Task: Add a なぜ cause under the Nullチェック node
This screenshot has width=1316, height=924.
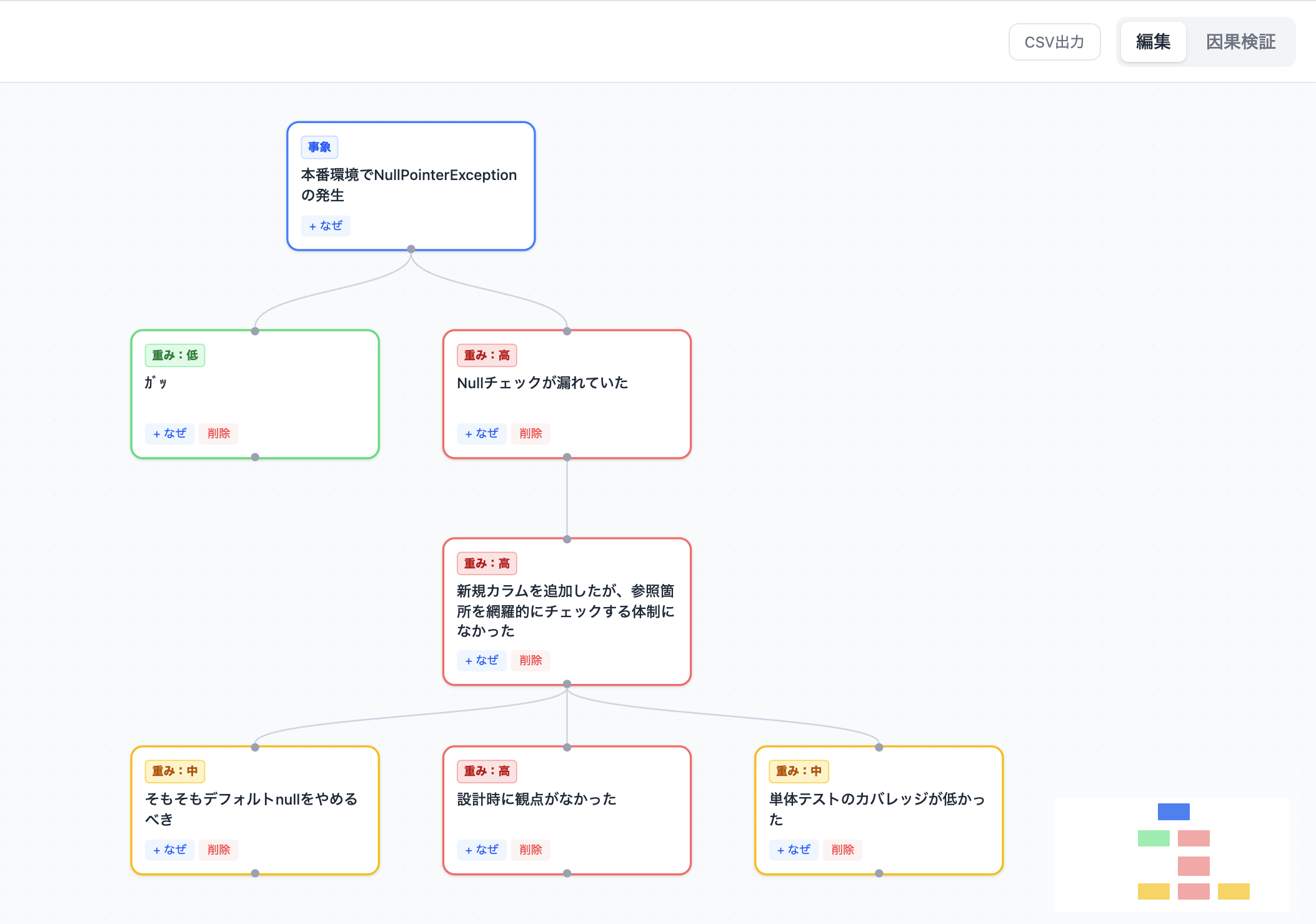Action: tap(481, 433)
